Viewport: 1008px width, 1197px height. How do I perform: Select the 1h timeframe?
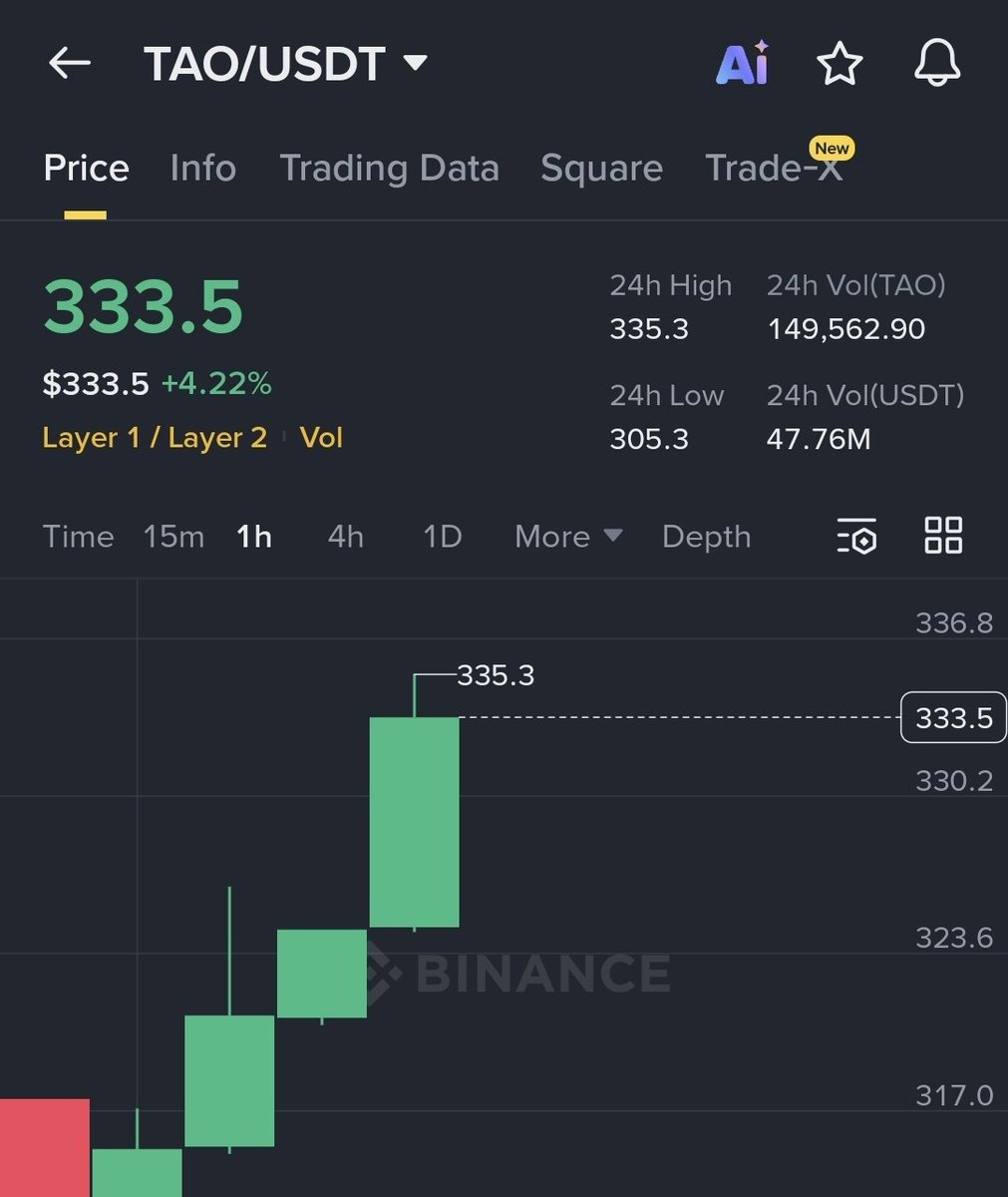click(252, 536)
